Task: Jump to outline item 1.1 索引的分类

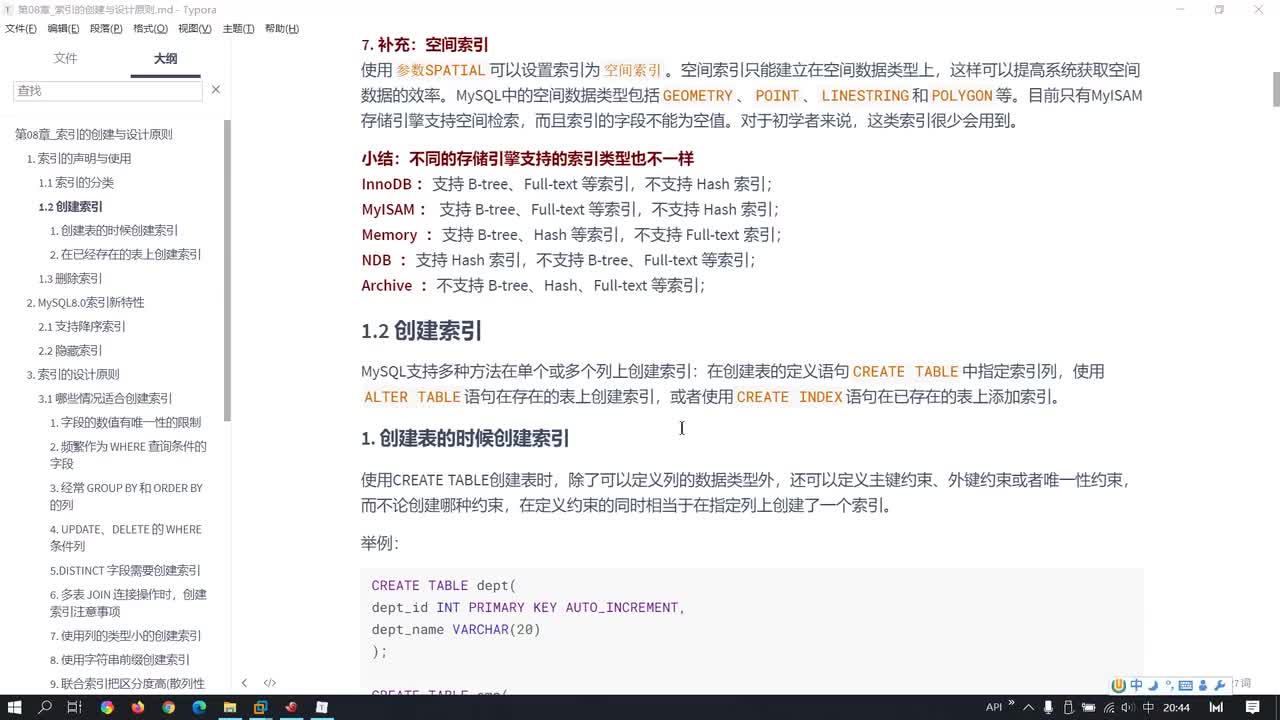Action: click(76, 182)
